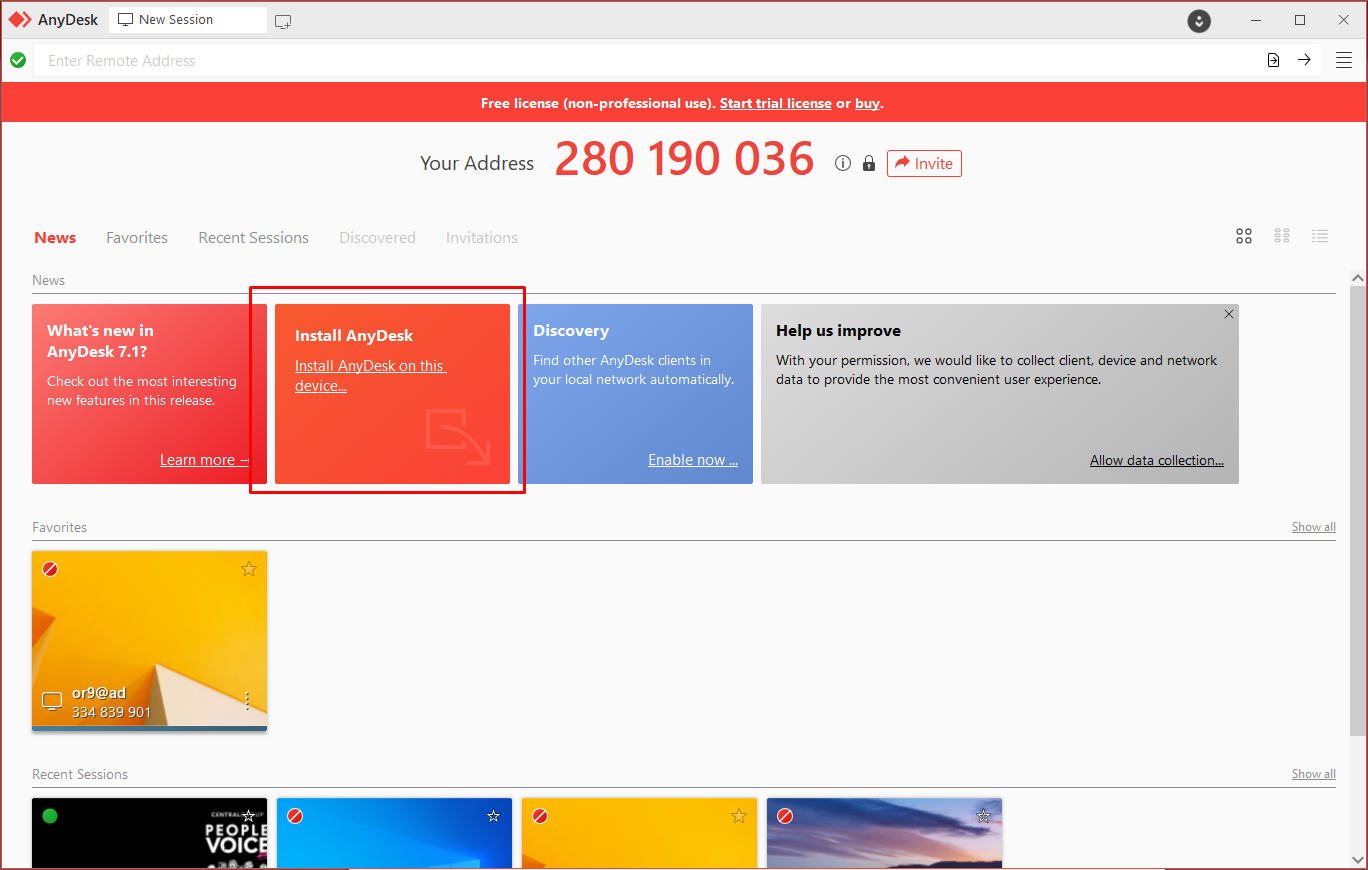The height and width of the screenshot is (870, 1368).
Task: Click the connect arrow in the address bar
Action: click(1304, 60)
